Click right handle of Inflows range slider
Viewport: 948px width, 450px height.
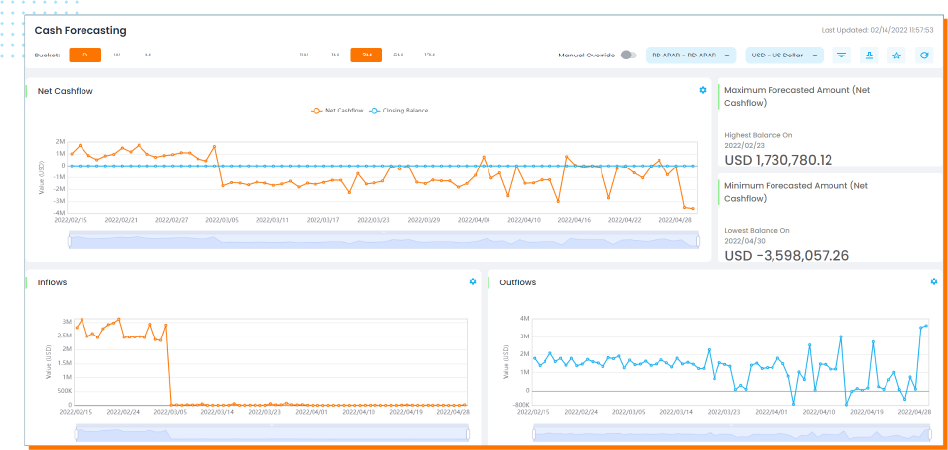click(x=467, y=434)
